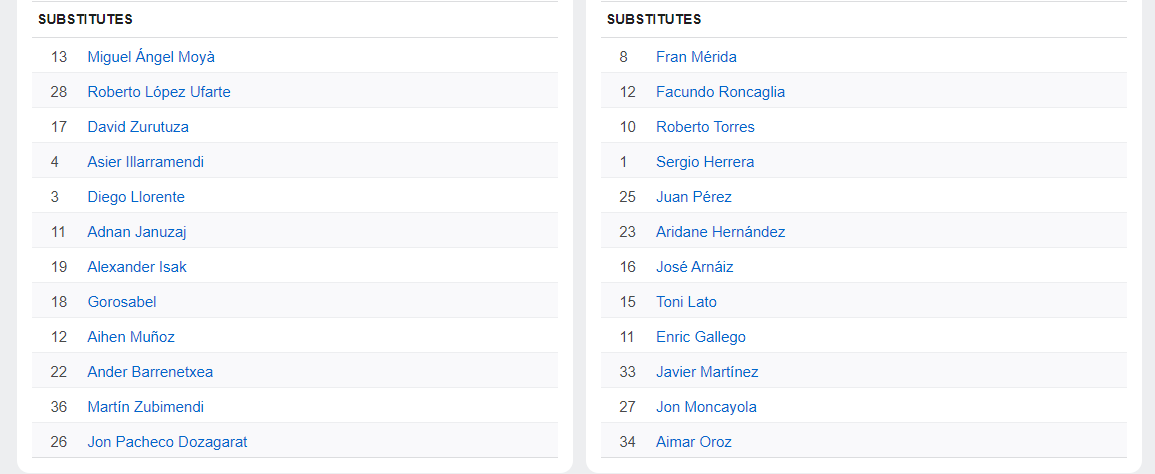The height and width of the screenshot is (474, 1155).
Task: Select David Zurutuza from substitutes
Action: 138,127
